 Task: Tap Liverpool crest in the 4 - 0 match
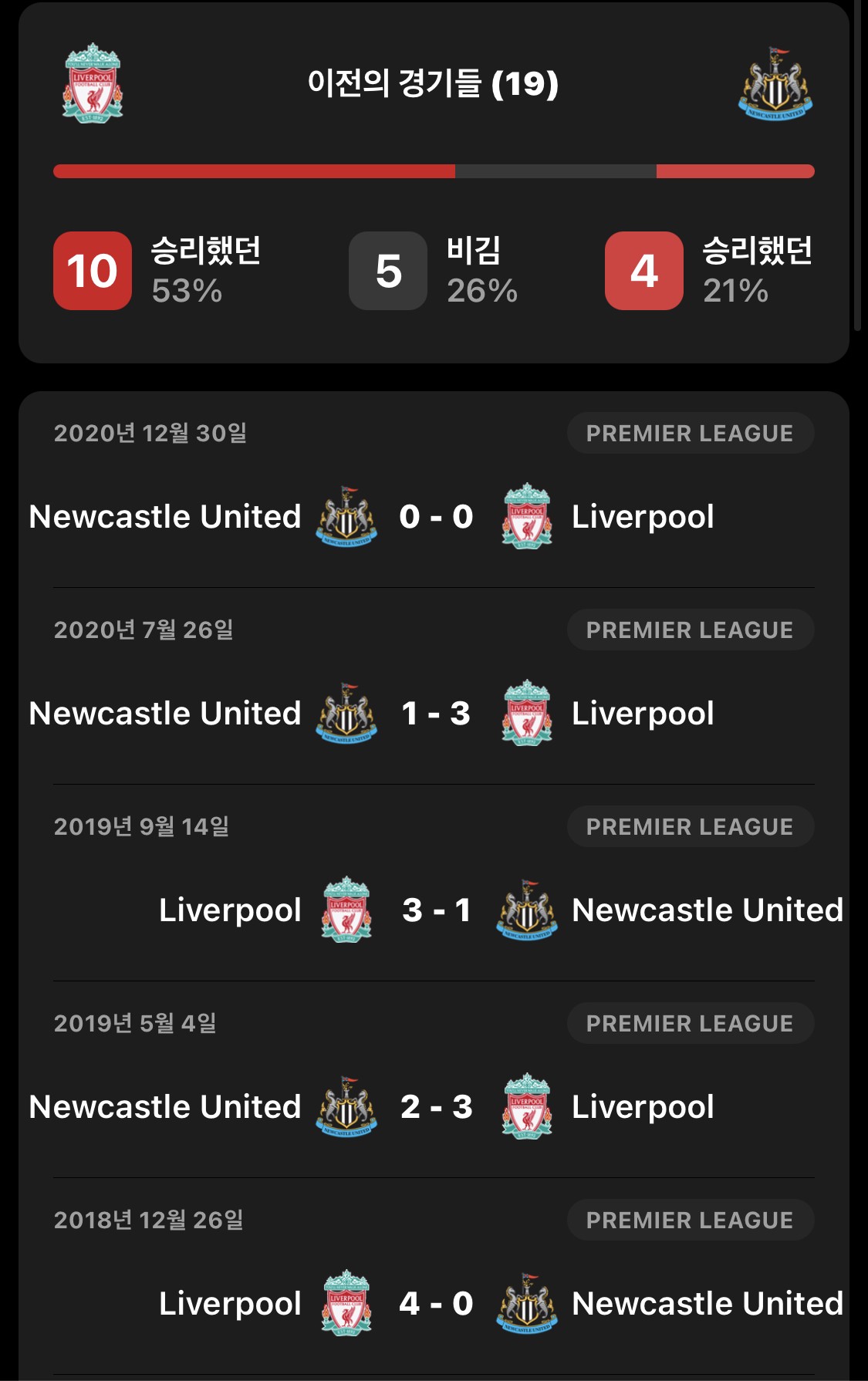[346, 1303]
